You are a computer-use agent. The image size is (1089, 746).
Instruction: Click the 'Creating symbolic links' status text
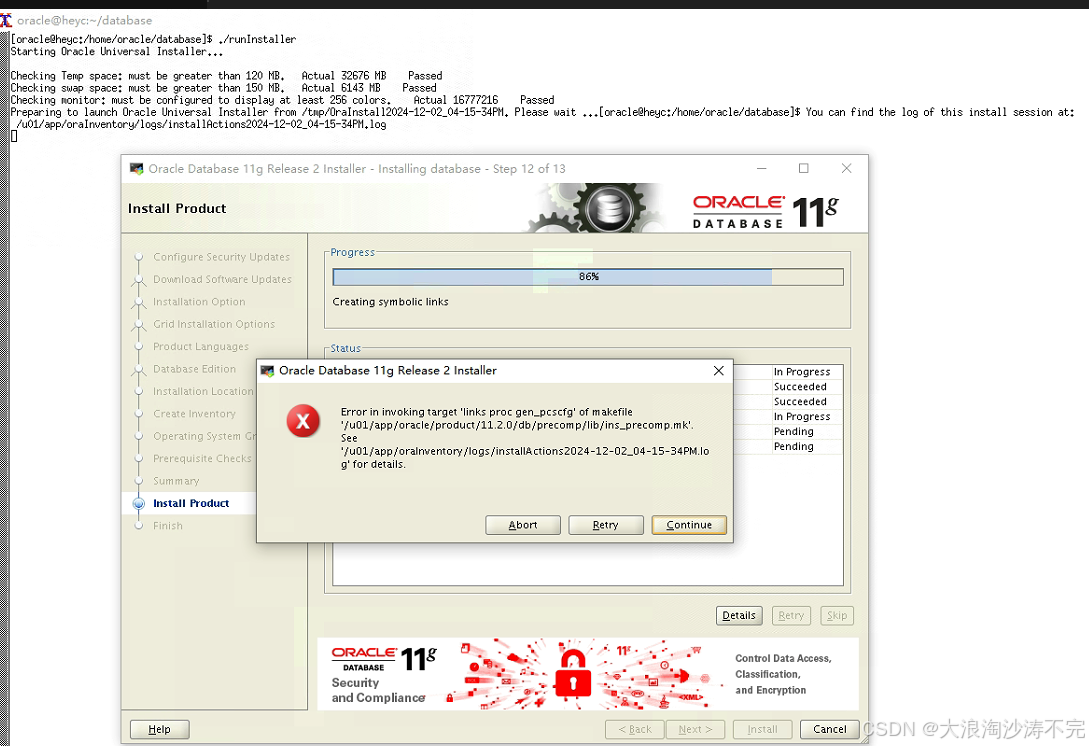click(x=390, y=301)
